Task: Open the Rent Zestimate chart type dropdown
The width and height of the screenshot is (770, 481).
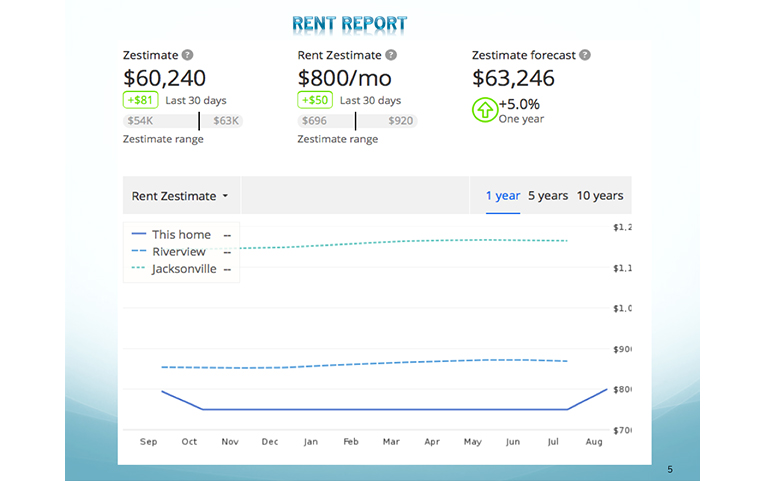Action: coord(180,196)
